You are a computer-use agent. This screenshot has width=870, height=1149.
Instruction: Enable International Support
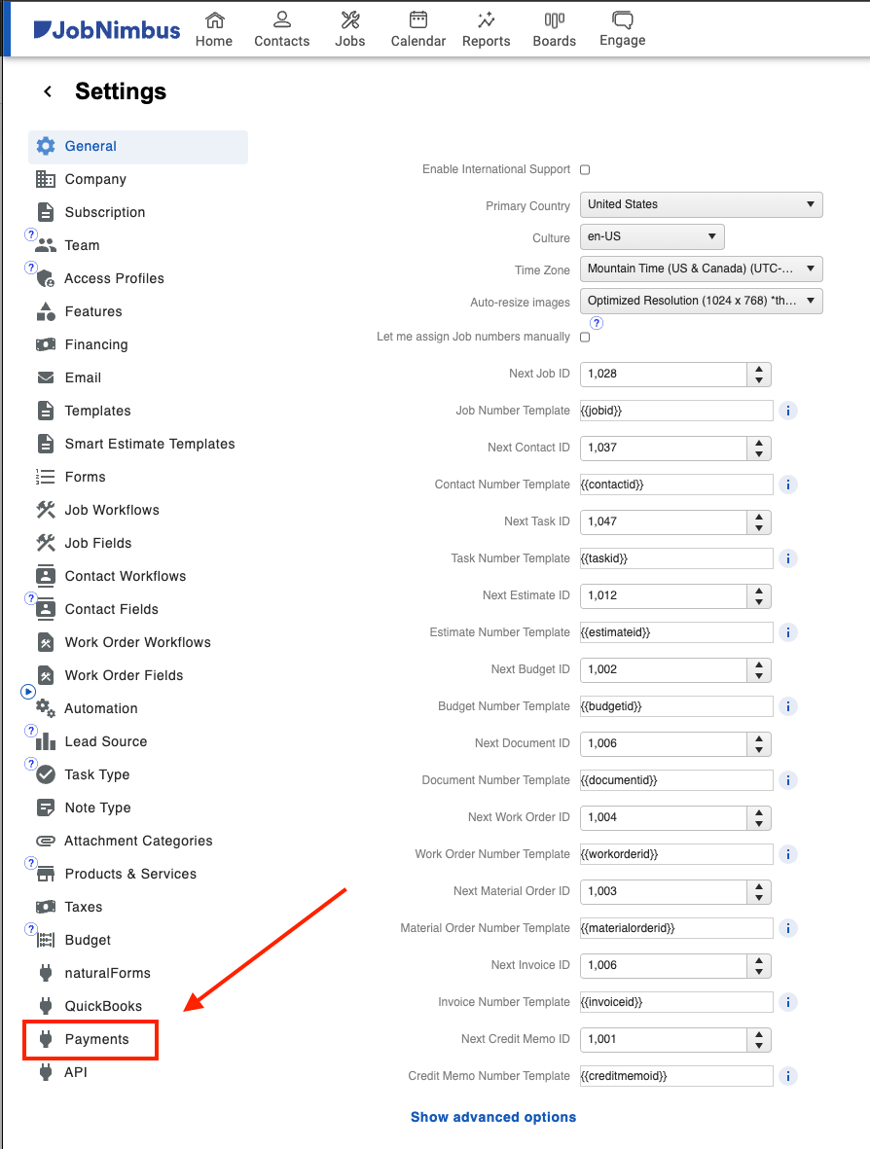(x=584, y=170)
